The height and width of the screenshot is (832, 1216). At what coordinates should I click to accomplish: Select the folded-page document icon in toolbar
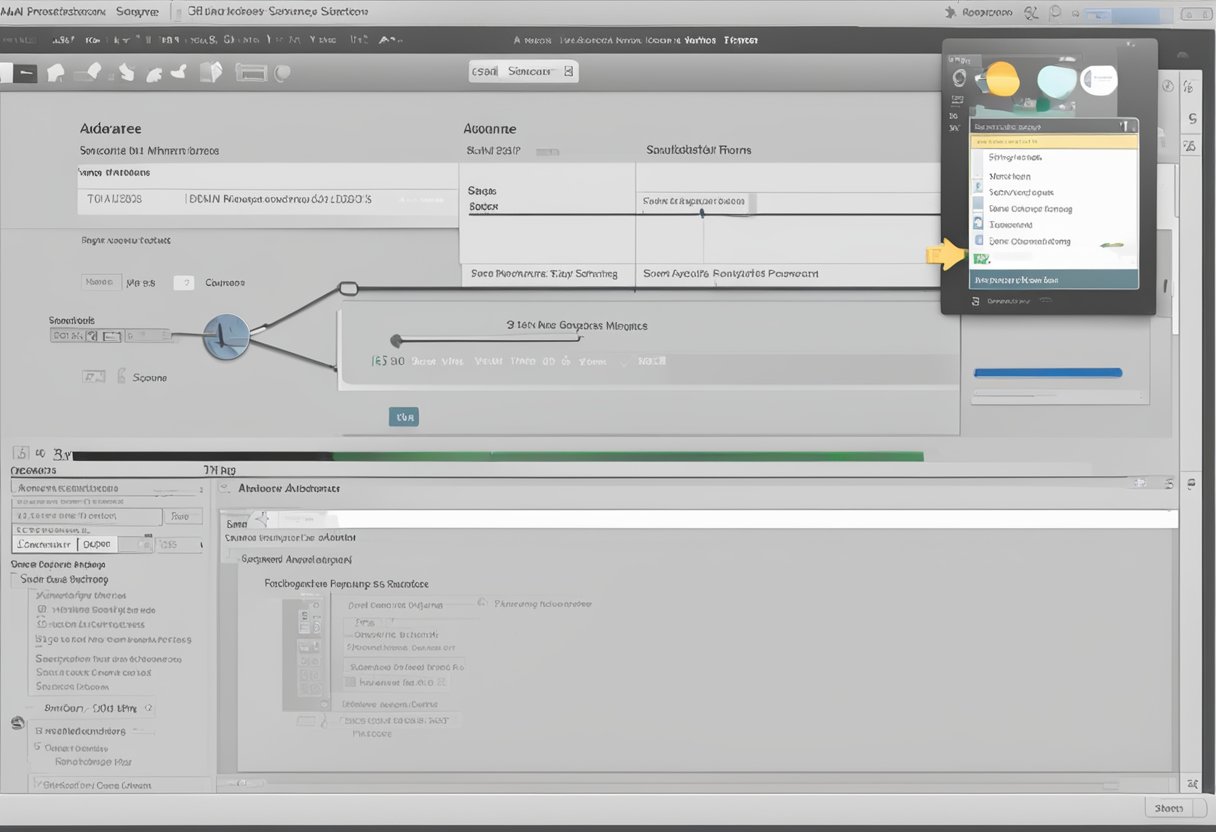211,72
